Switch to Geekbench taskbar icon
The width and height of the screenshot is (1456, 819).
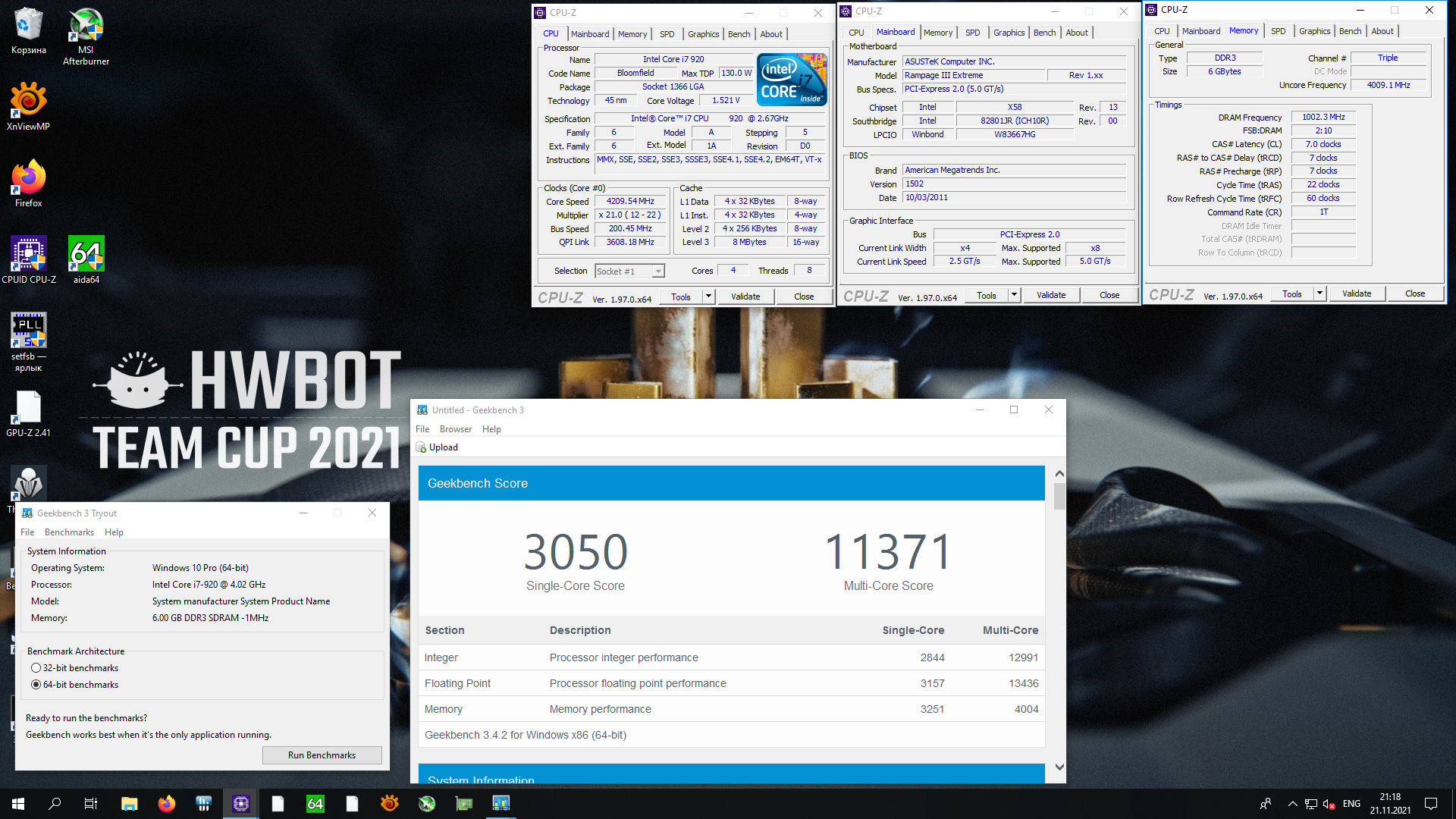[x=501, y=804]
